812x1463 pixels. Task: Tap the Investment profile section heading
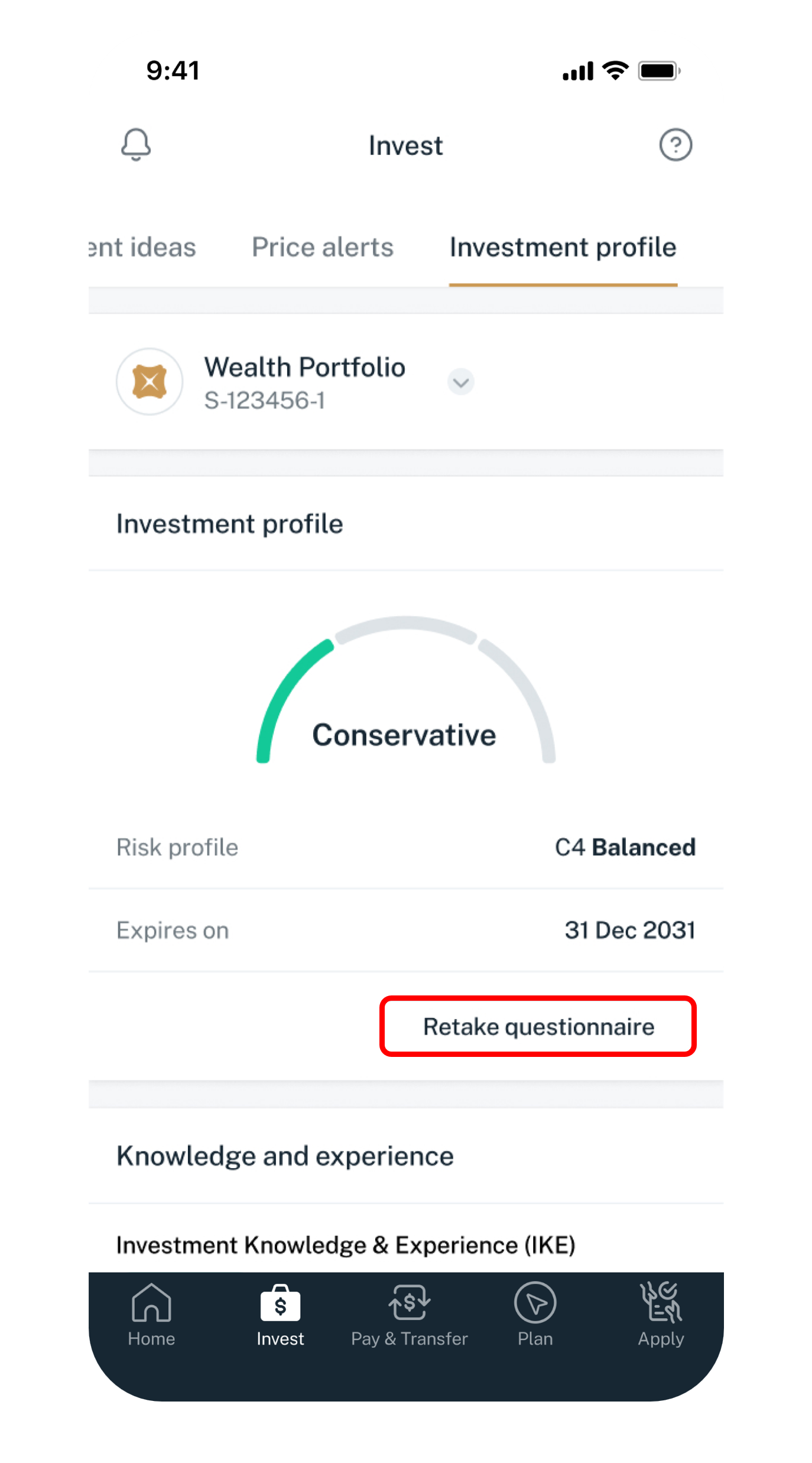(229, 524)
